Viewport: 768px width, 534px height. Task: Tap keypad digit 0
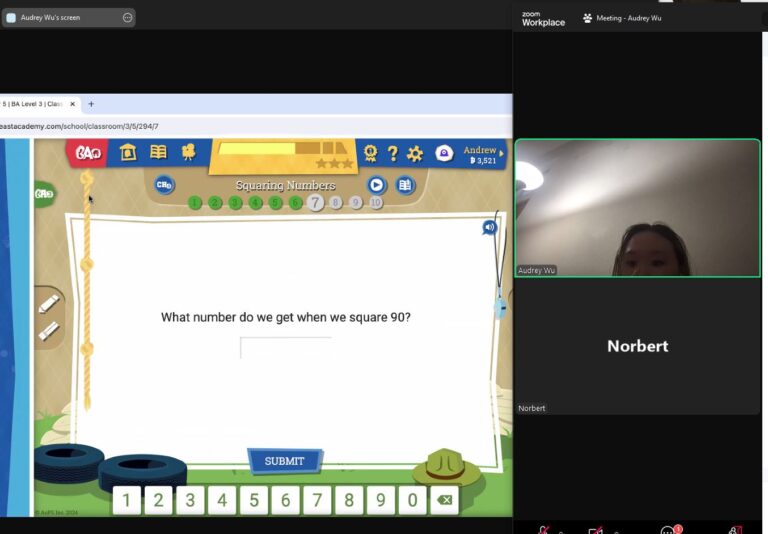coord(412,500)
